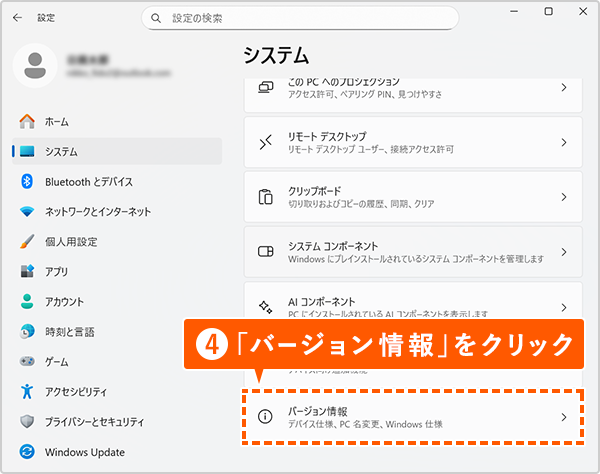Click the search magnifier icon
The width and height of the screenshot is (600, 474).
click(x=157, y=18)
